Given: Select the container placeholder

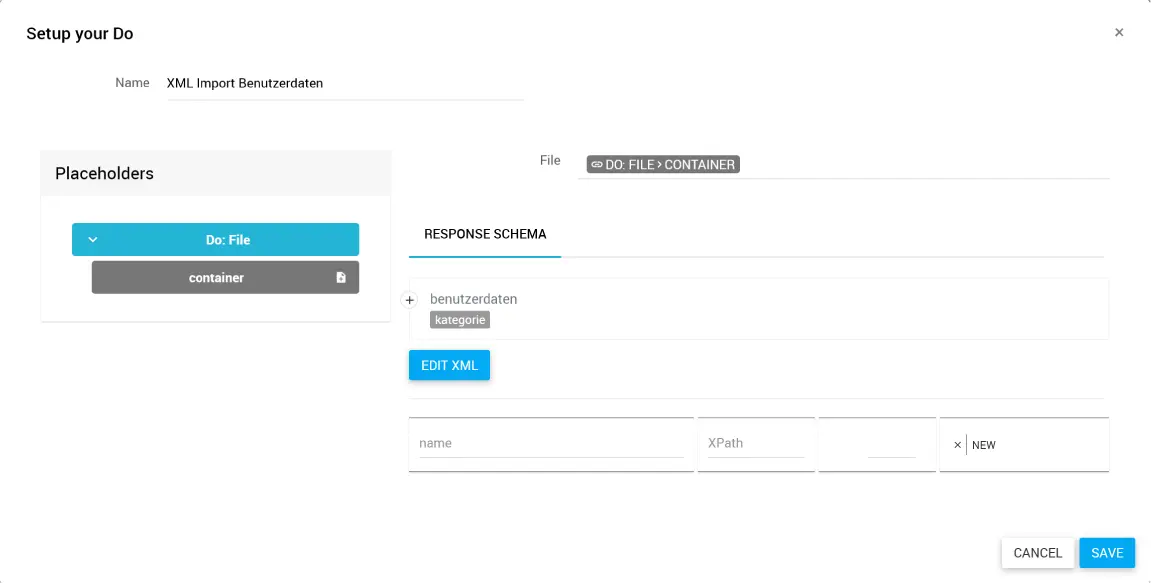Looking at the screenshot, I should point(216,278).
